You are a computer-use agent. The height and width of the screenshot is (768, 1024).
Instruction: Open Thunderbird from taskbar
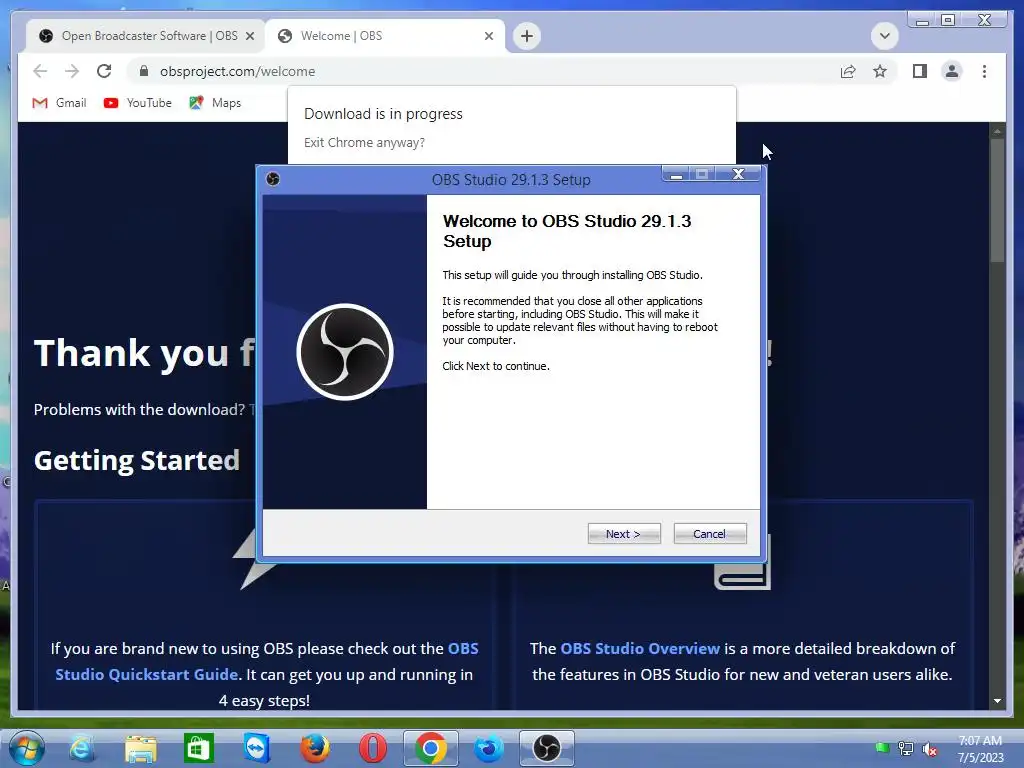488,748
